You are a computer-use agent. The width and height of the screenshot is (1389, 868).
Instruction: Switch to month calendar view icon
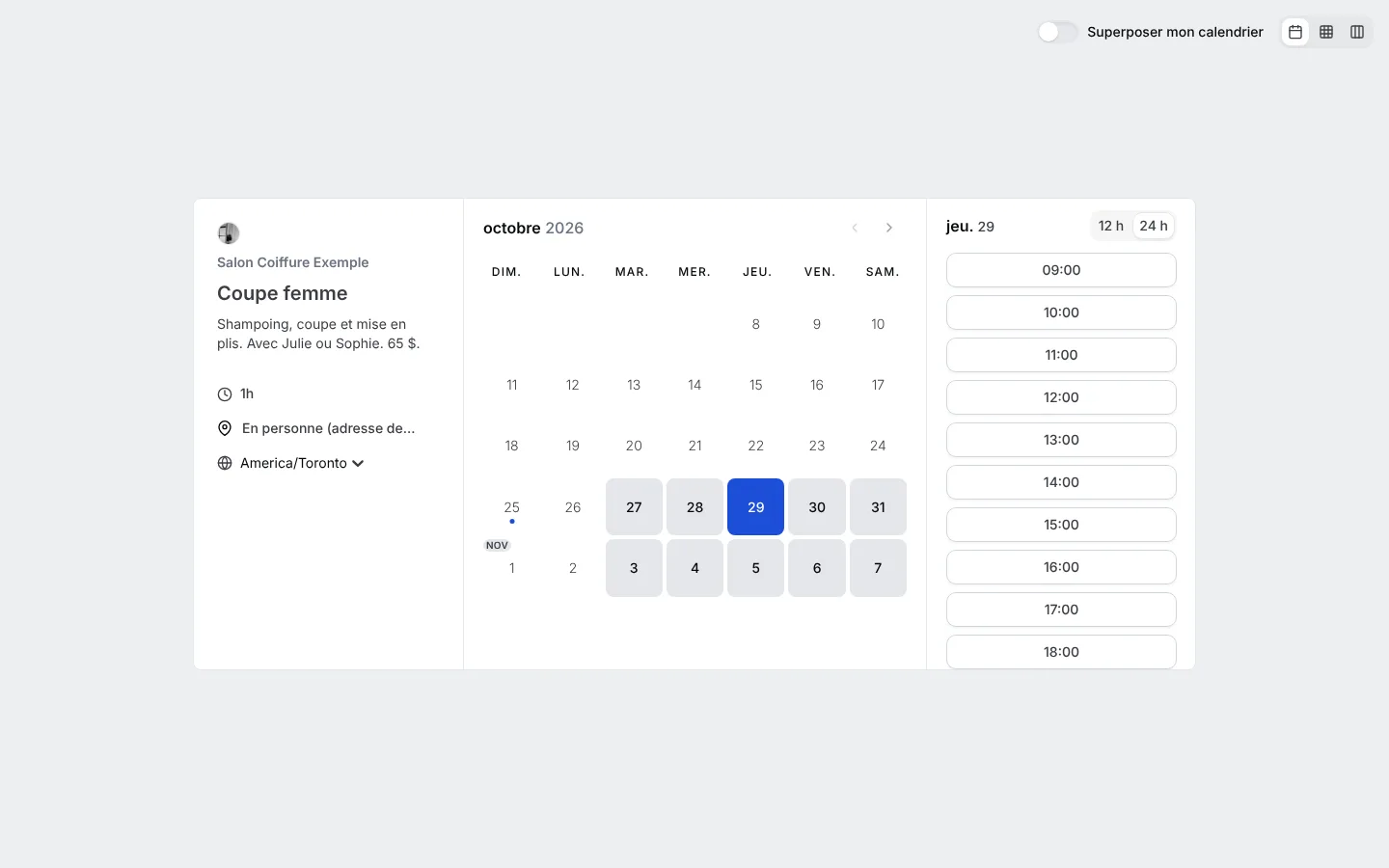click(1295, 32)
